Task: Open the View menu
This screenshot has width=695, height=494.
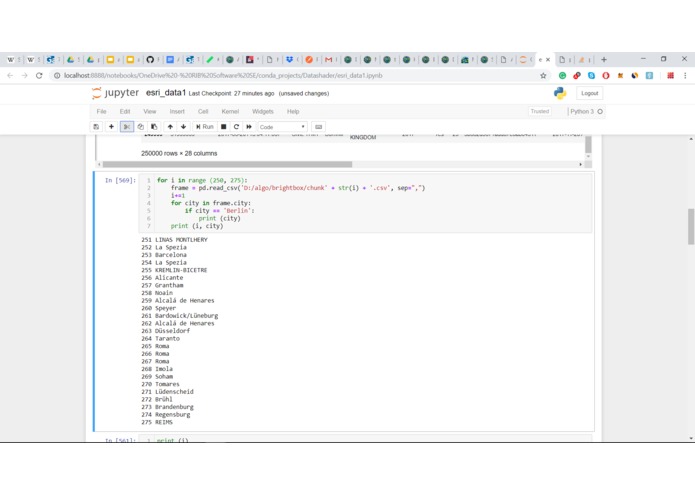Action: point(150,112)
